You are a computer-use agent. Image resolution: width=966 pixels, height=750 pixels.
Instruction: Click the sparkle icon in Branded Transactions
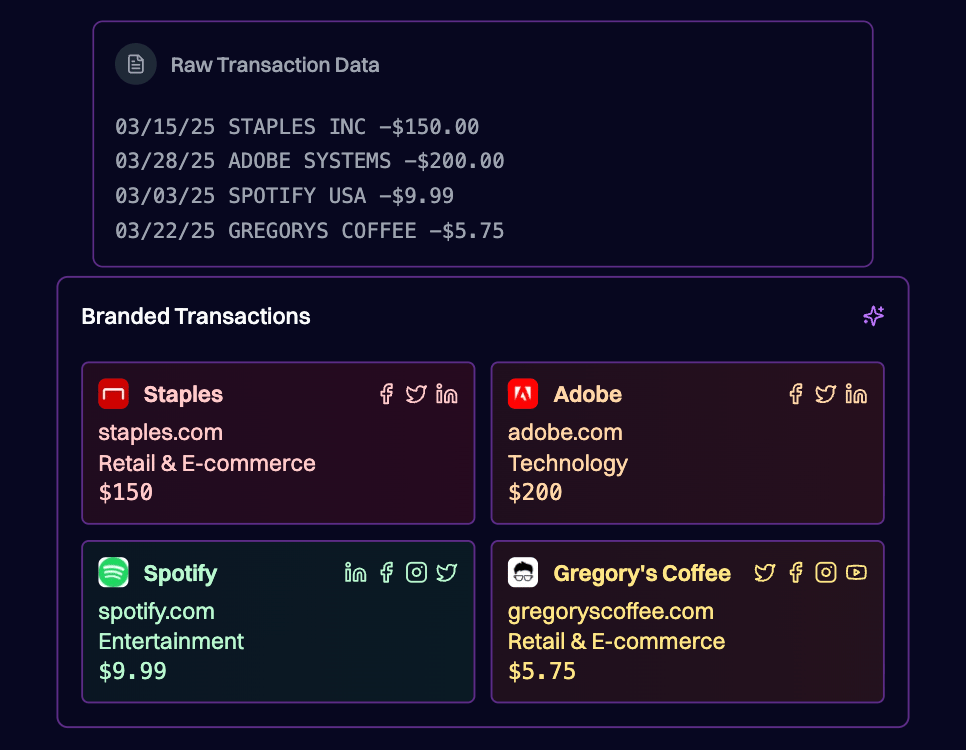[873, 316]
